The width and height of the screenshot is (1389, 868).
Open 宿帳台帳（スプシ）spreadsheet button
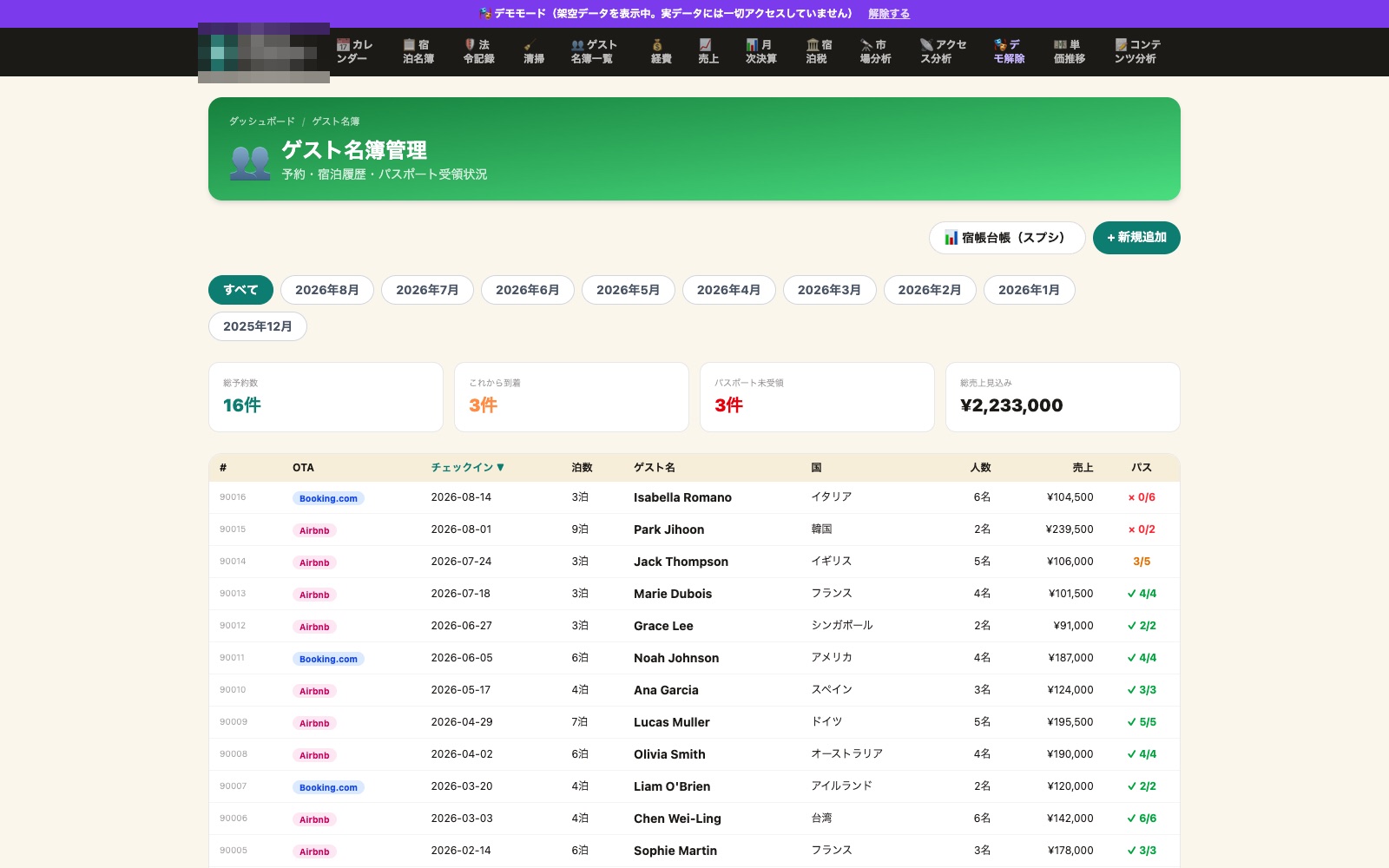[x=1007, y=238]
